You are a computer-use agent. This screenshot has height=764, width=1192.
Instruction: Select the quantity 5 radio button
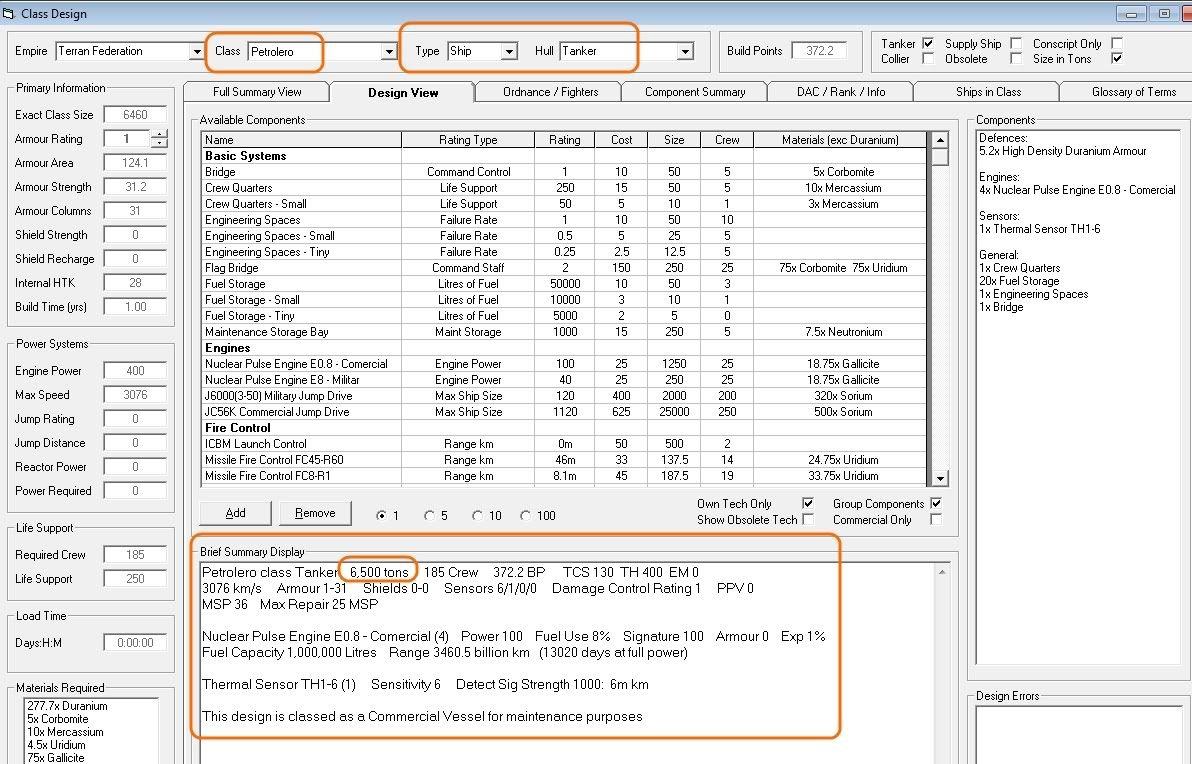coord(430,515)
